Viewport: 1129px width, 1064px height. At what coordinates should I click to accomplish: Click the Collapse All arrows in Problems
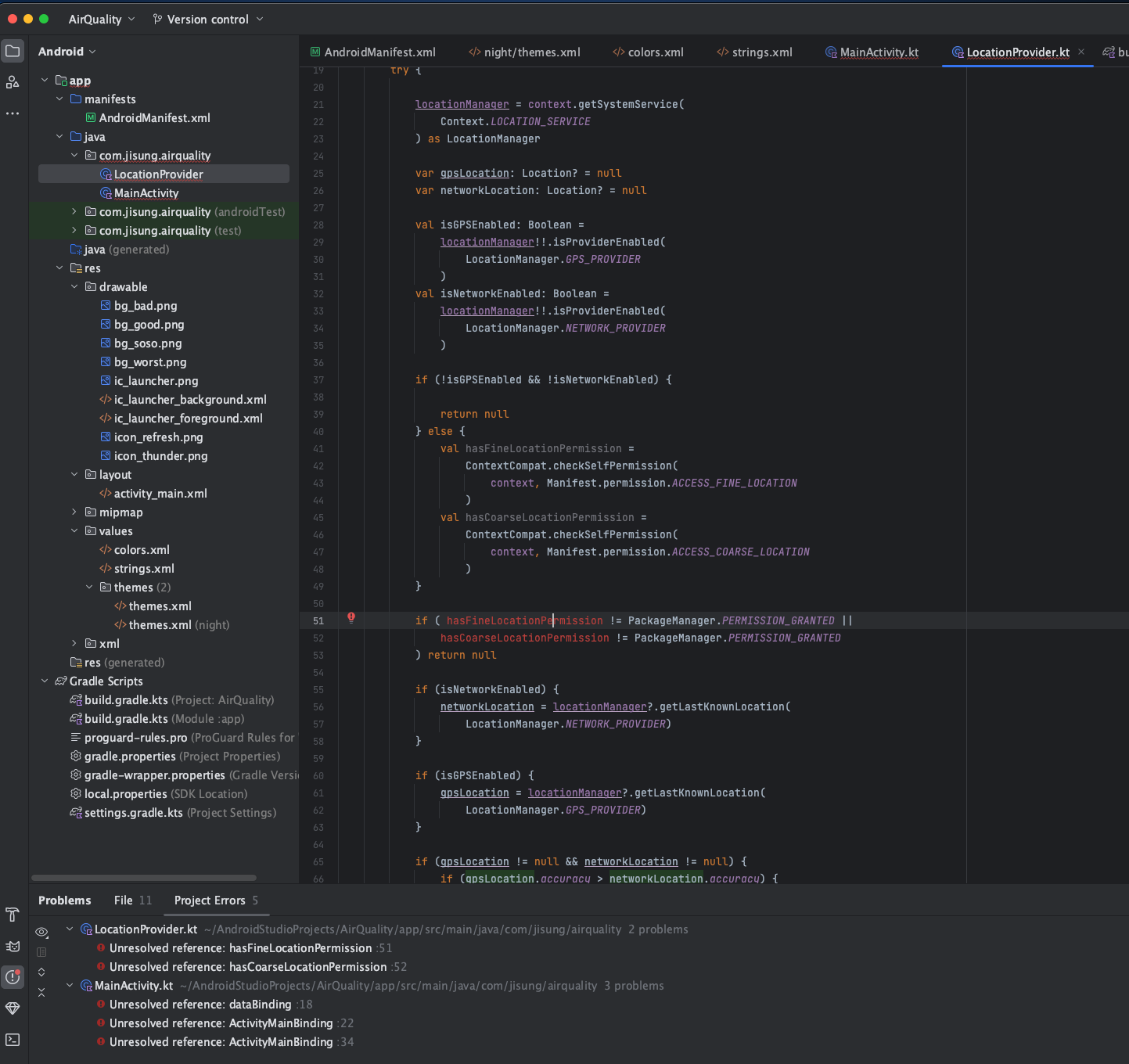[41, 992]
